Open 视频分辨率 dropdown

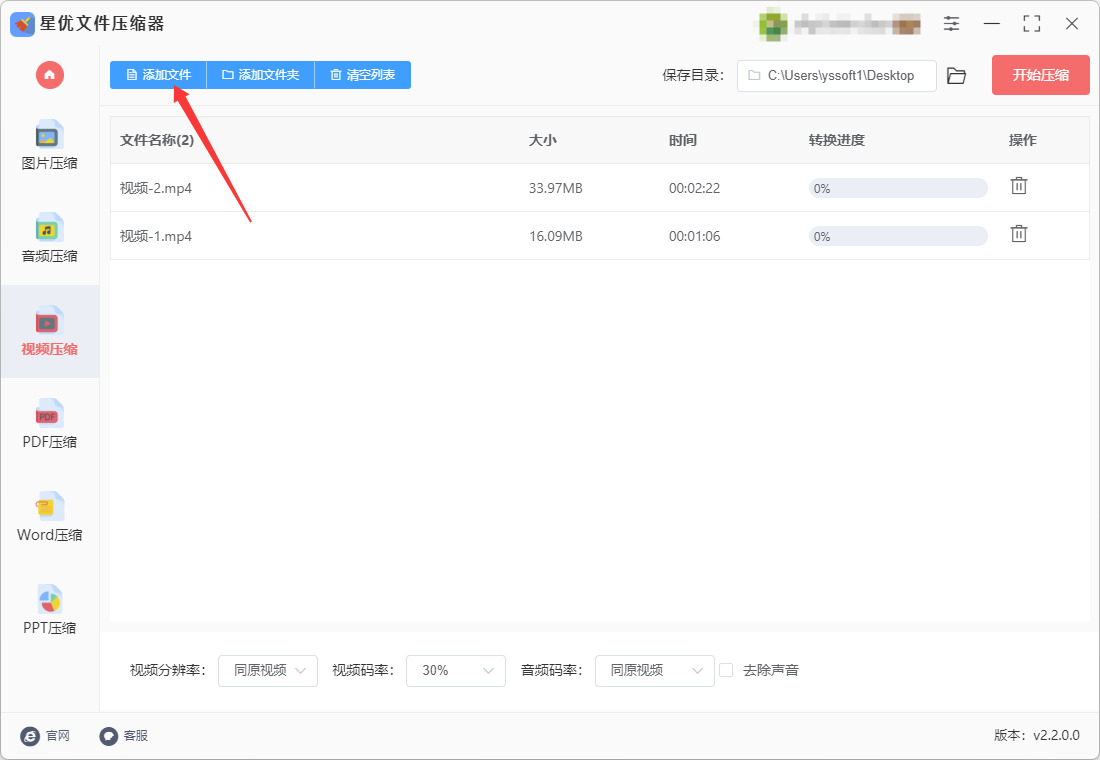click(268, 670)
